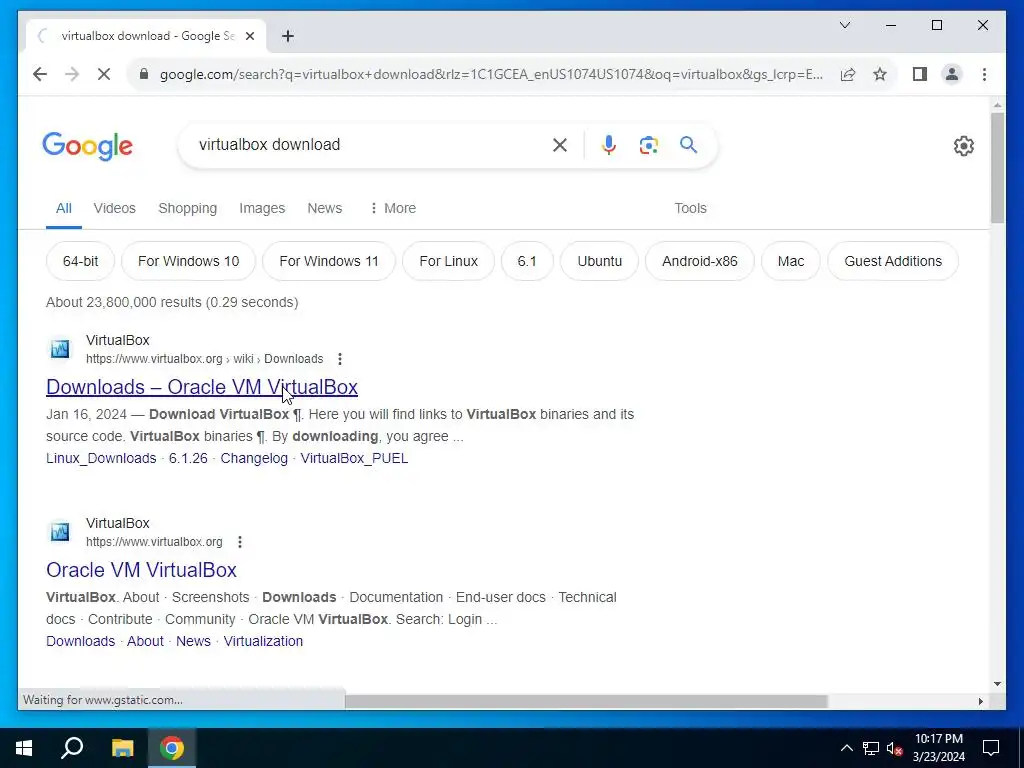The height and width of the screenshot is (768, 1024).
Task: Filter results with the 64-bit chip
Action: click(x=80, y=261)
